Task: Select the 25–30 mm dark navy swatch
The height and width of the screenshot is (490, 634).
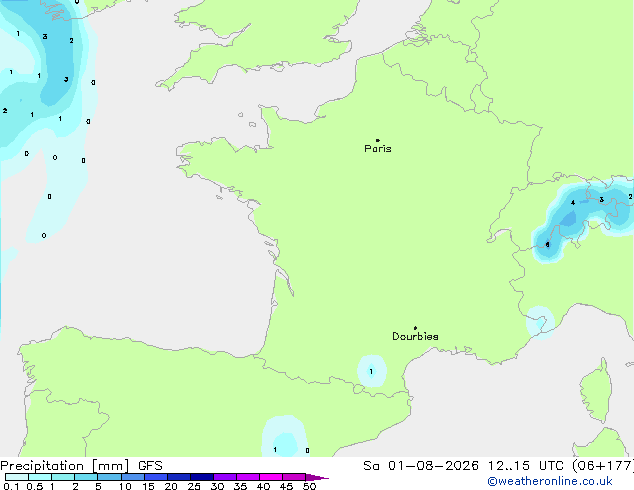Action: point(202,477)
